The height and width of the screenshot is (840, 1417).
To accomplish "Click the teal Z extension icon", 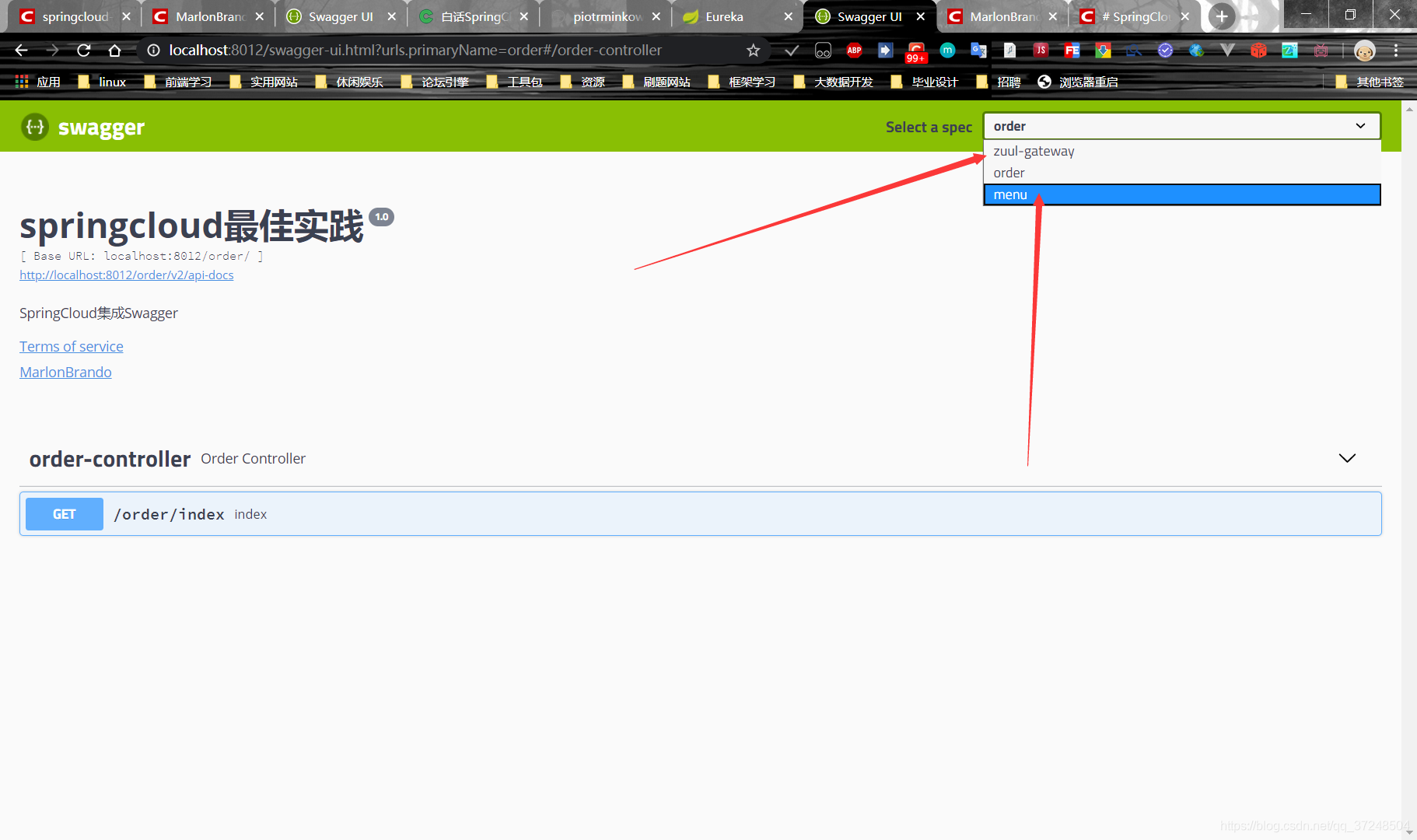I will pos(1289,51).
